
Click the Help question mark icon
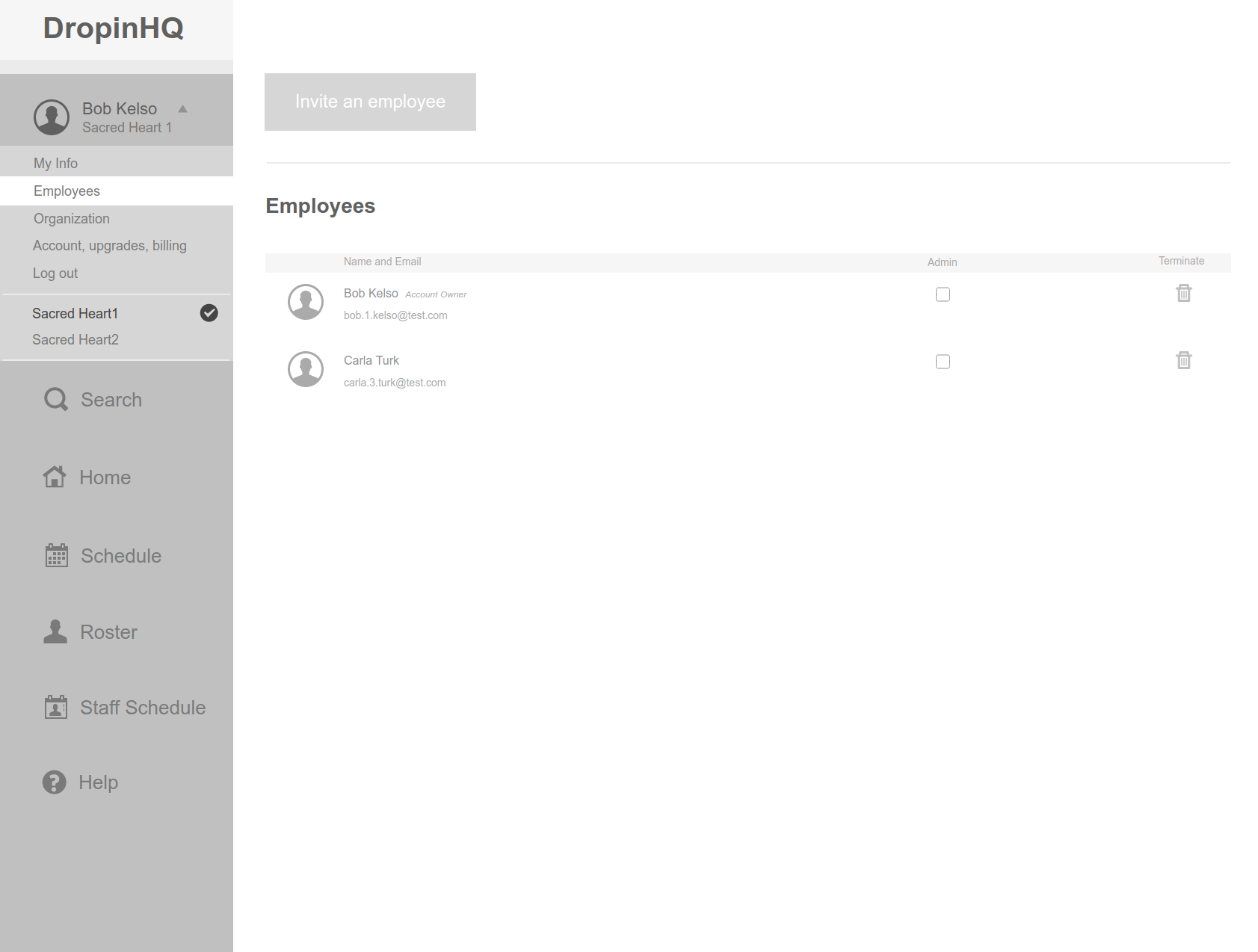55,782
